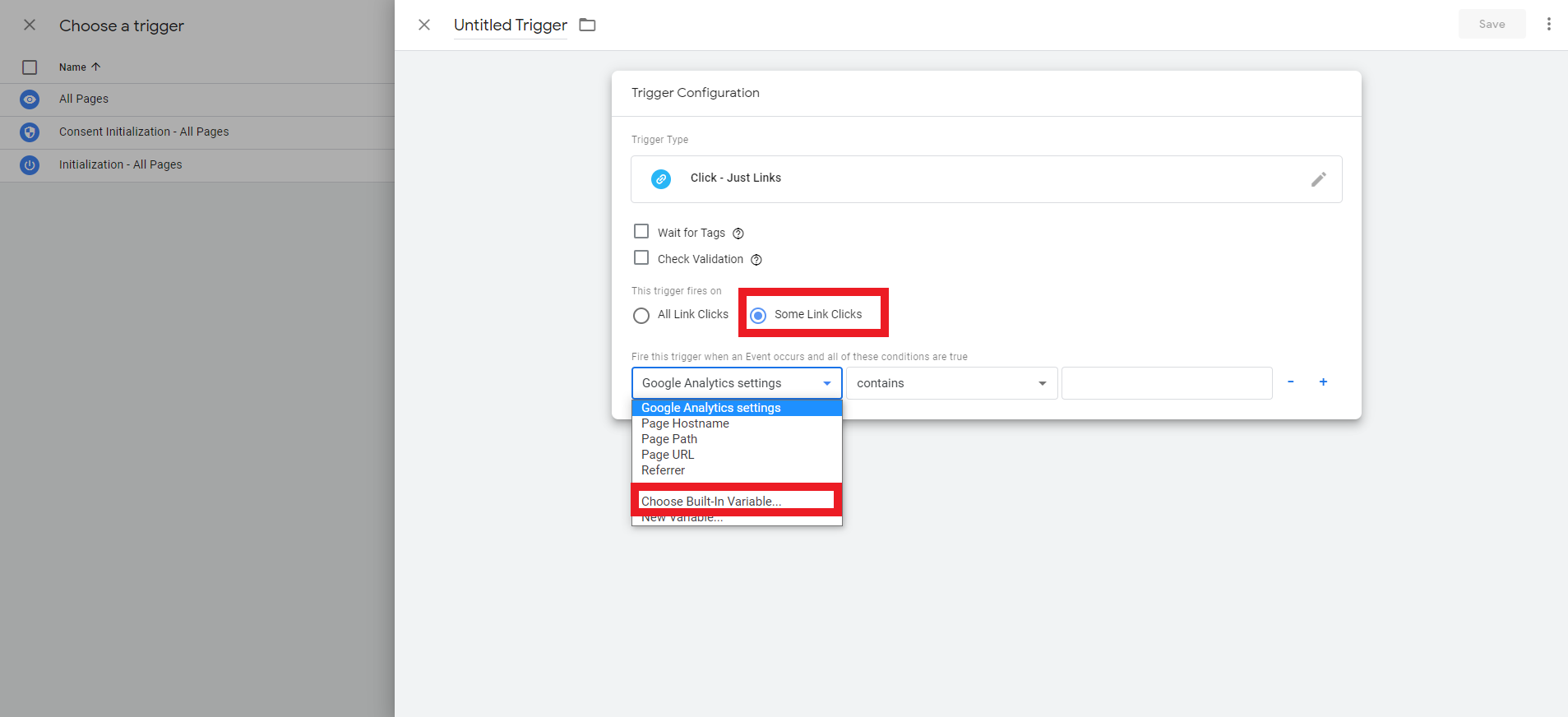The image size is (1568, 717).
Task: Choose Page URL from the variable list
Action: (668, 455)
